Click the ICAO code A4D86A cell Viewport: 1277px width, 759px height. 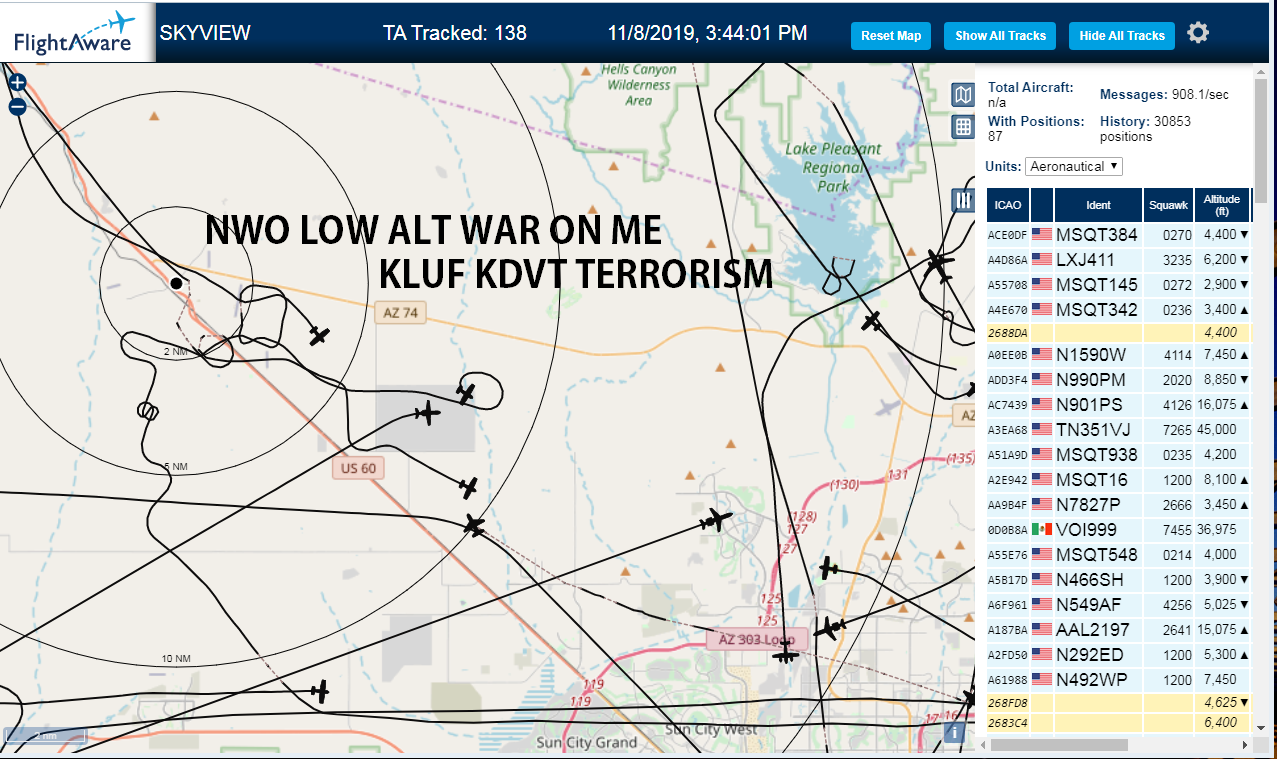pos(1008,260)
